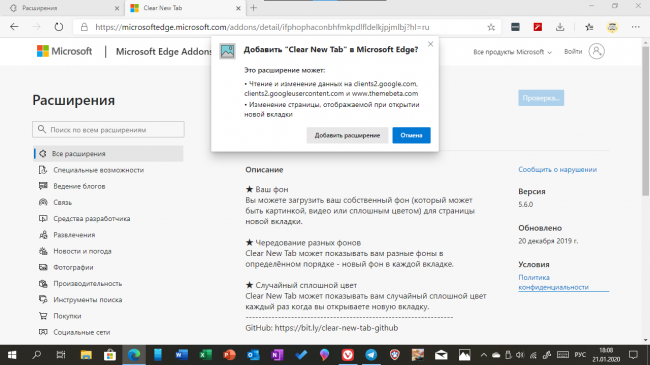Launch Word from taskbar
This screenshot has height=365, width=650.
pos(181,355)
